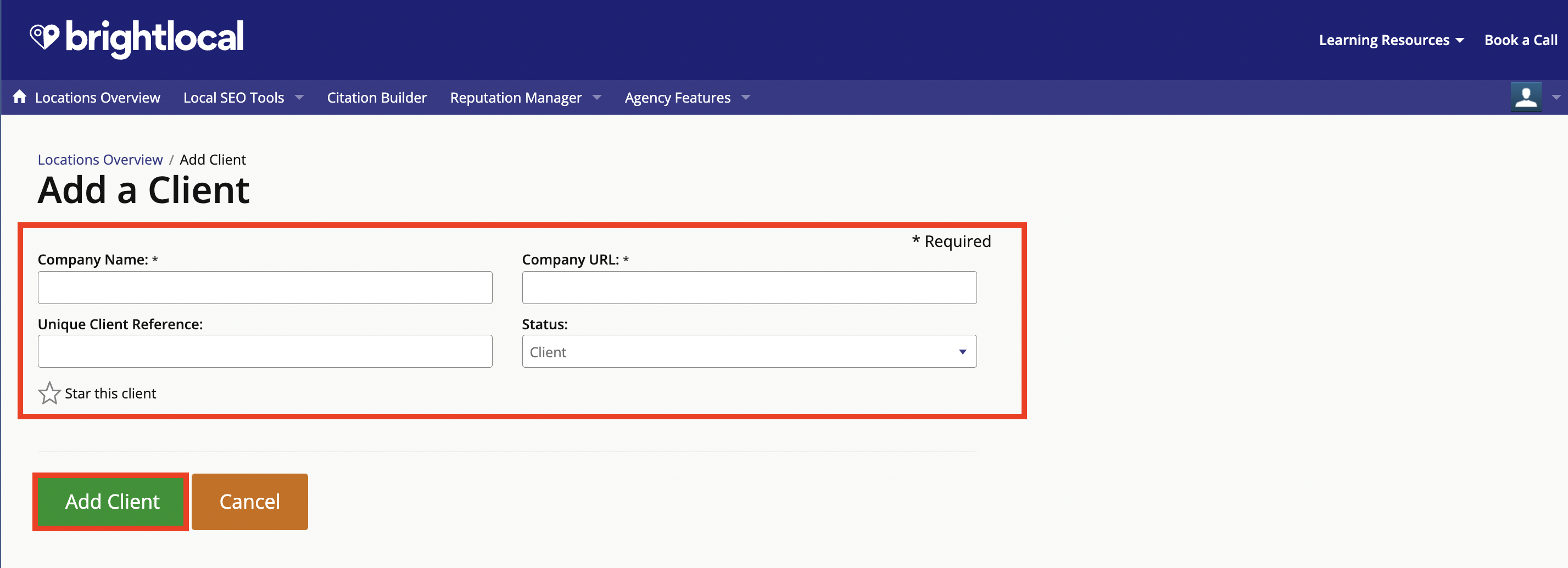The image size is (1568, 568).
Task: Click the Star this client label
Action: (110, 393)
